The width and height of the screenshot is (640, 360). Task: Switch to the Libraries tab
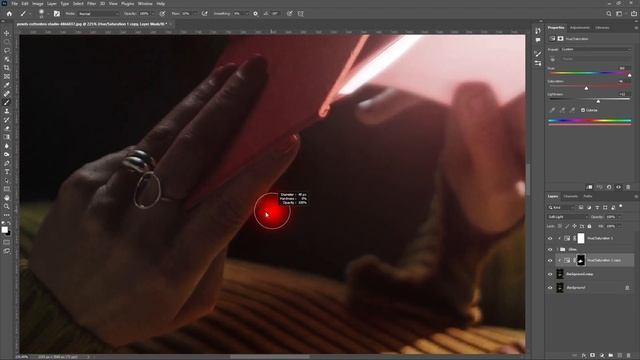pos(602,28)
